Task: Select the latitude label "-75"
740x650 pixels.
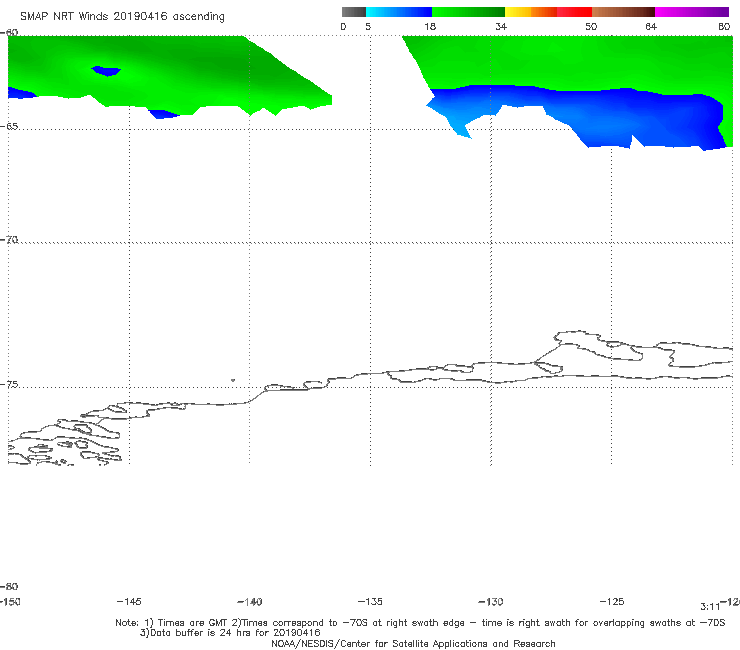Action: point(9,385)
